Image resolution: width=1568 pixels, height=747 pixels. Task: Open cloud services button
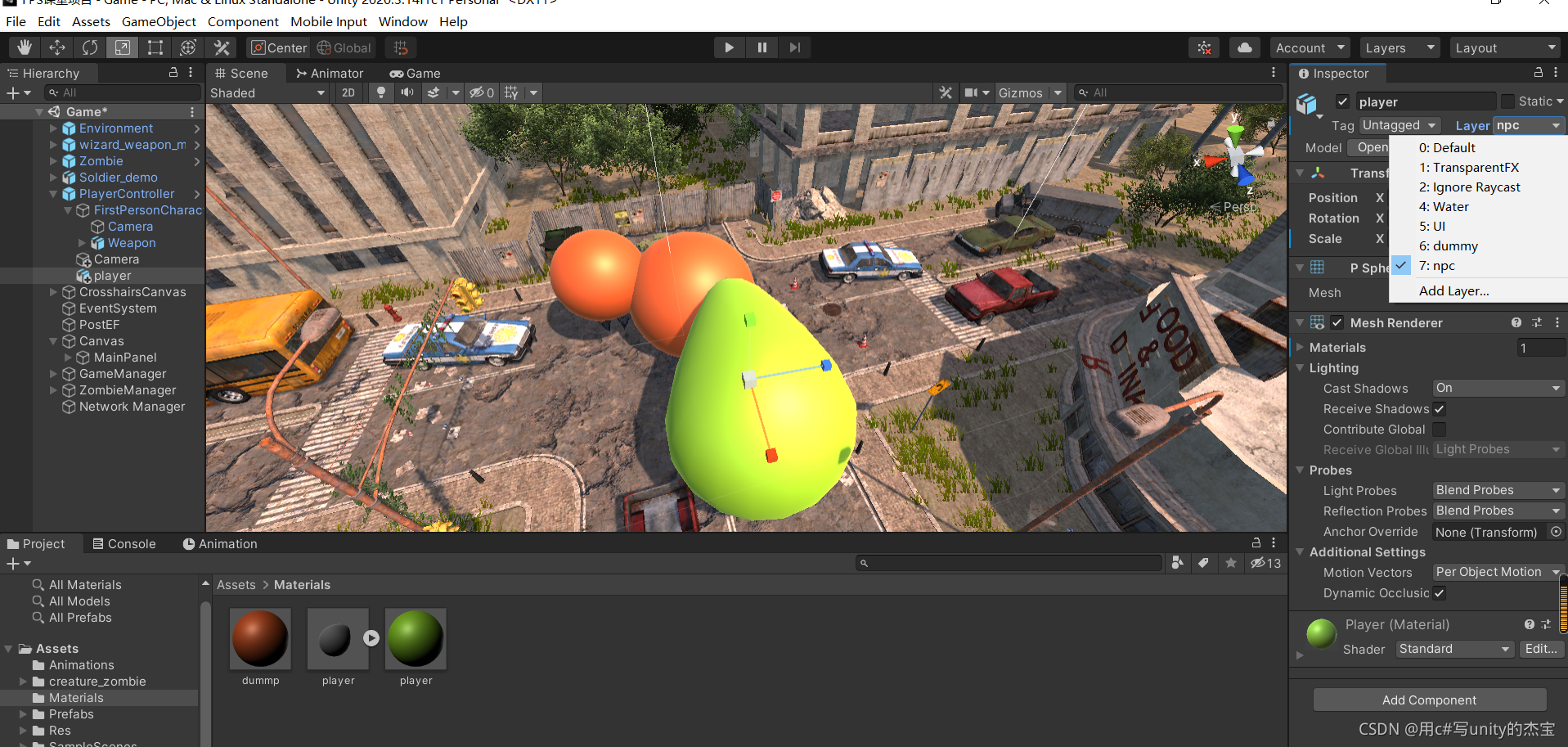coord(1244,47)
